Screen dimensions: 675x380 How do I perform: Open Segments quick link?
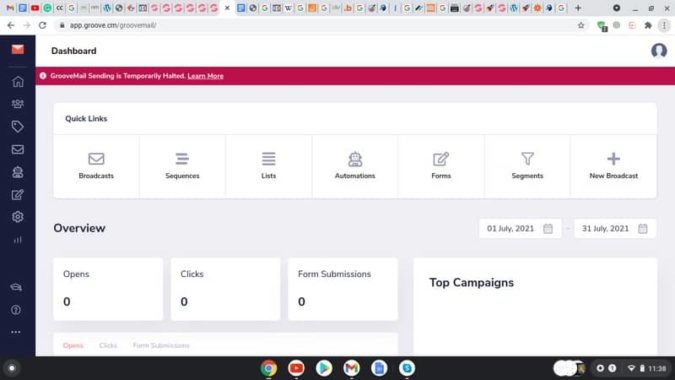(x=527, y=166)
